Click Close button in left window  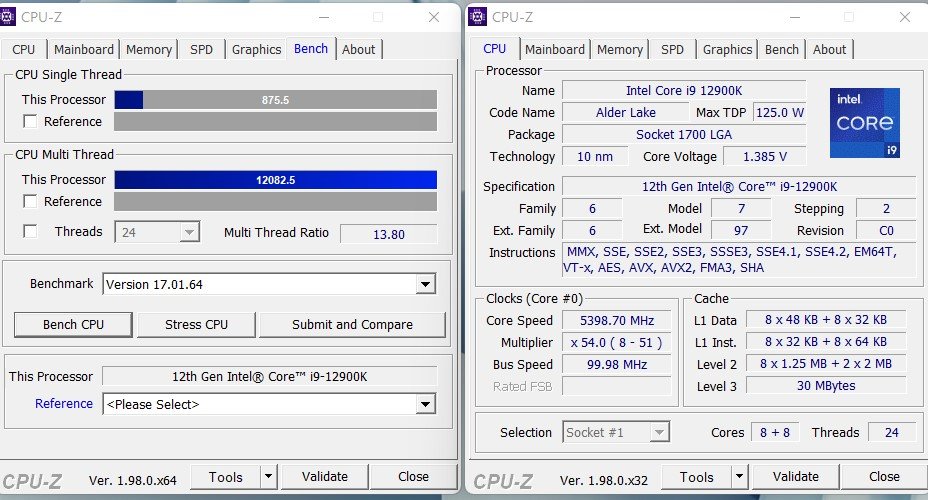[x=413, y=476]
